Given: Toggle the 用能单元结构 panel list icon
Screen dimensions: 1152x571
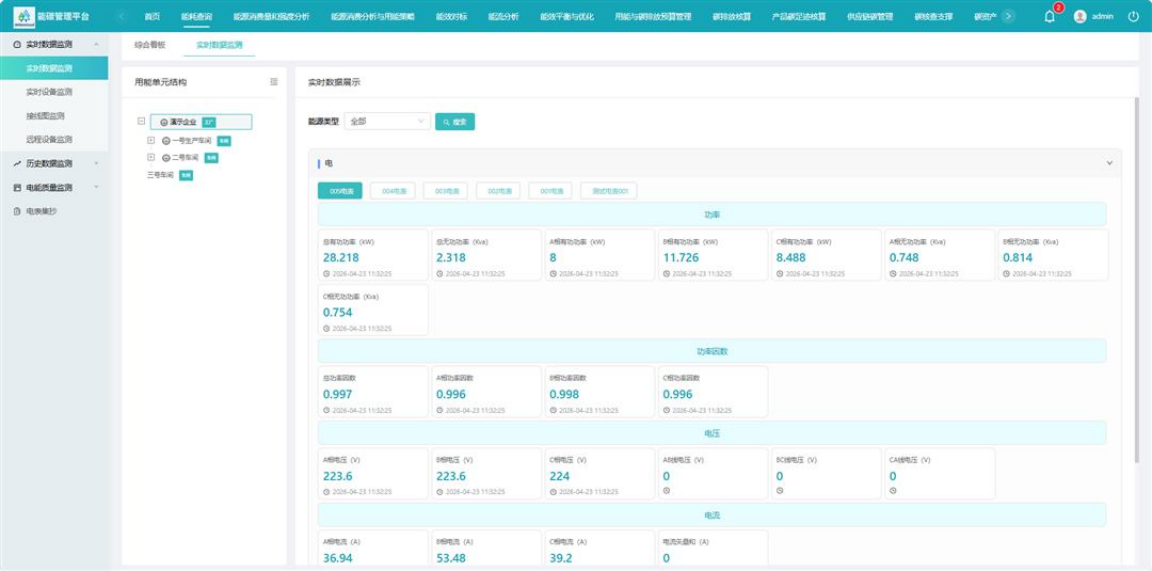Looking at the screenshot, I should point(274,82).
